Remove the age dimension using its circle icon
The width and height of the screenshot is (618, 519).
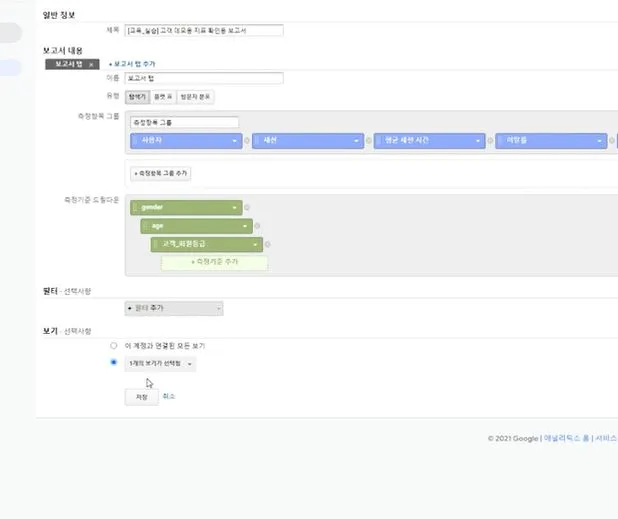pyautogui.click(x=257, y=226)
